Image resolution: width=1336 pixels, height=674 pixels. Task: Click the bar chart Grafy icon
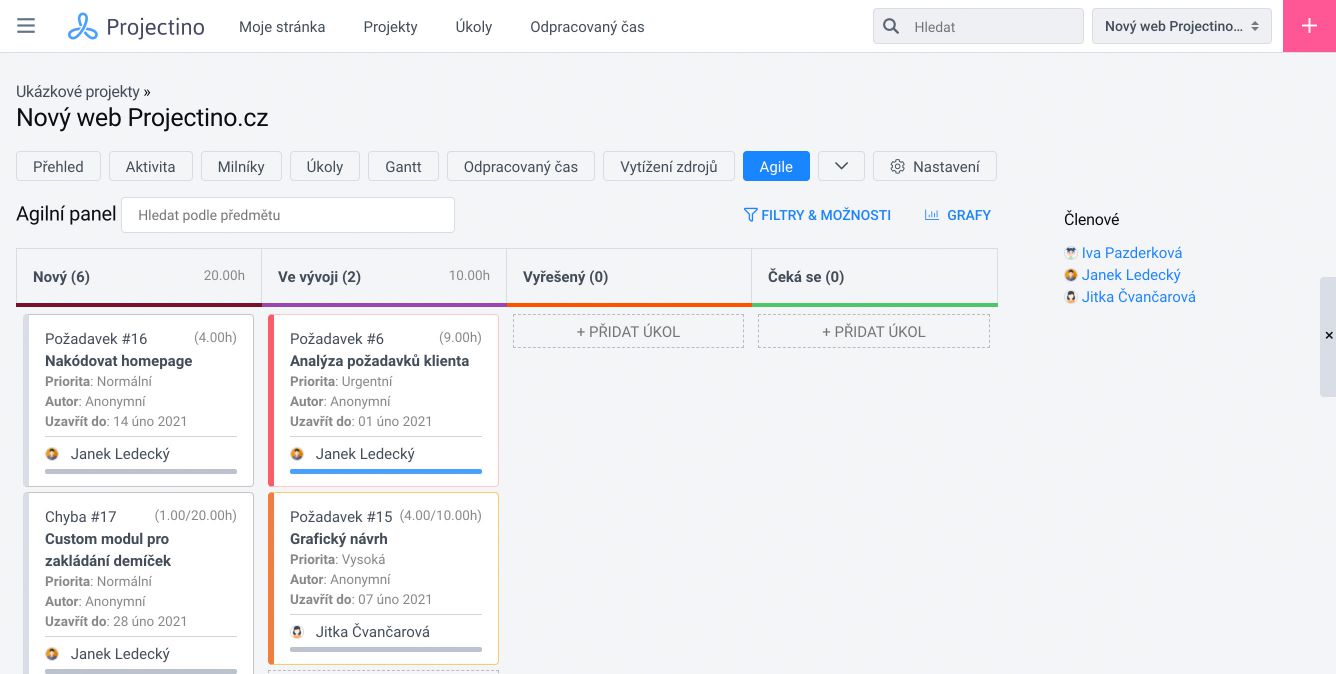point(932,215)
